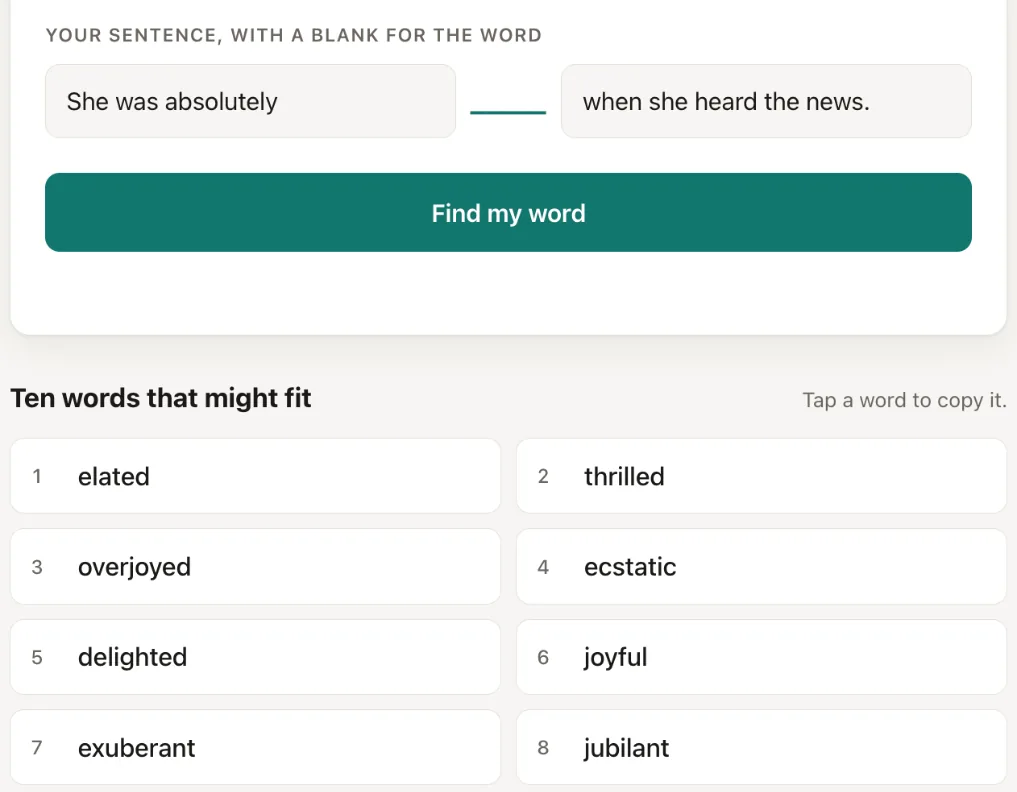The width and height of the screenshot is (1017, 792).
Task: Copy the word 'overjoyed'
Action: coord(256,567)
